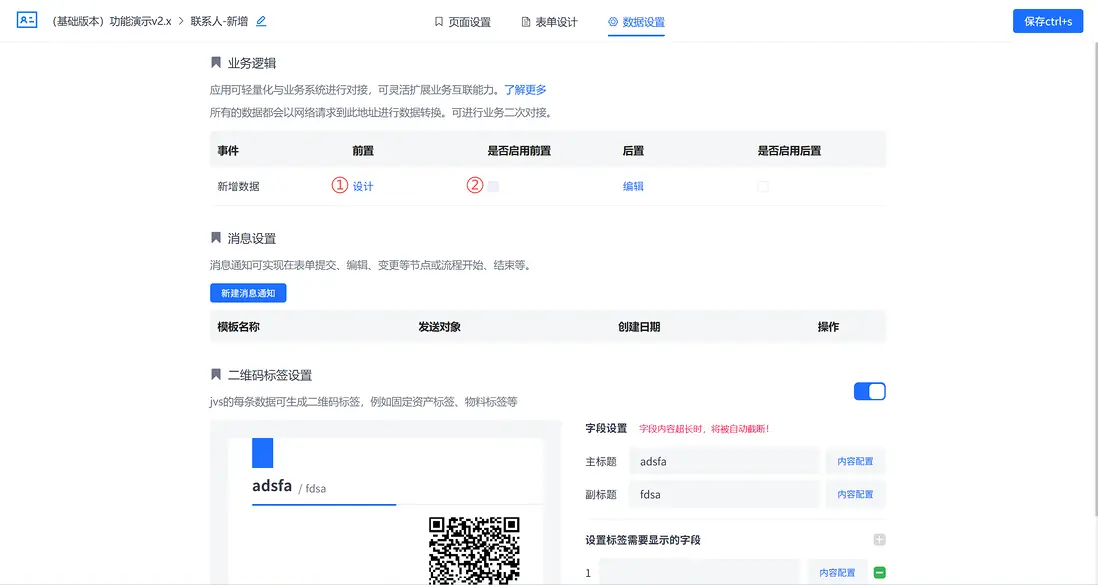Click the 副标题 input field containing fdsa
This screenshot has height=585, width=1098.
pos(724,494)
